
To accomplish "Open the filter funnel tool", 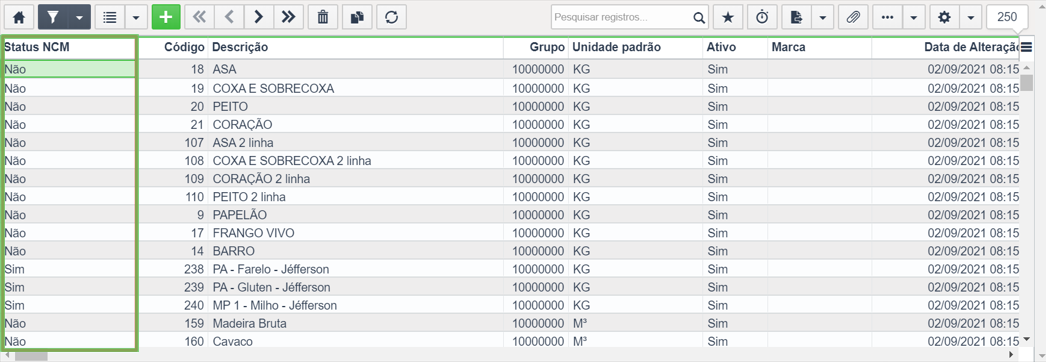I will [x=53, y=17].
